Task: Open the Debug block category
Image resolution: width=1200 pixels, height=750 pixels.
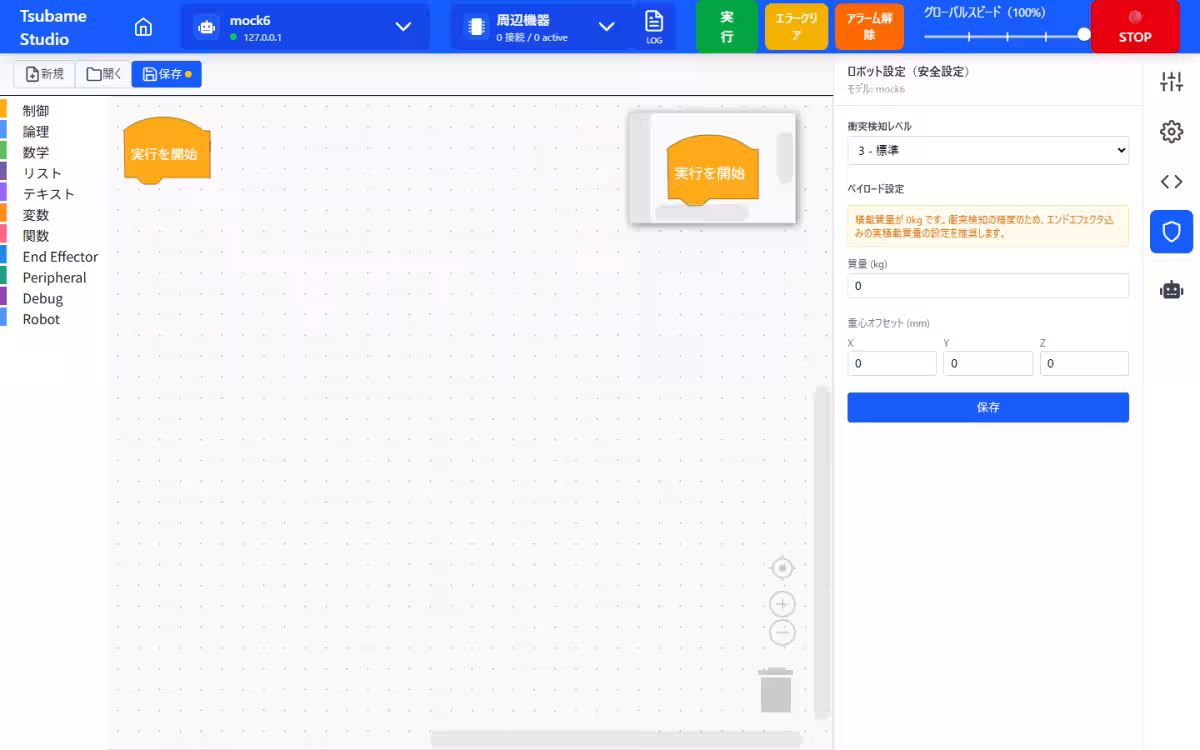Action: (x=42, y=298)
